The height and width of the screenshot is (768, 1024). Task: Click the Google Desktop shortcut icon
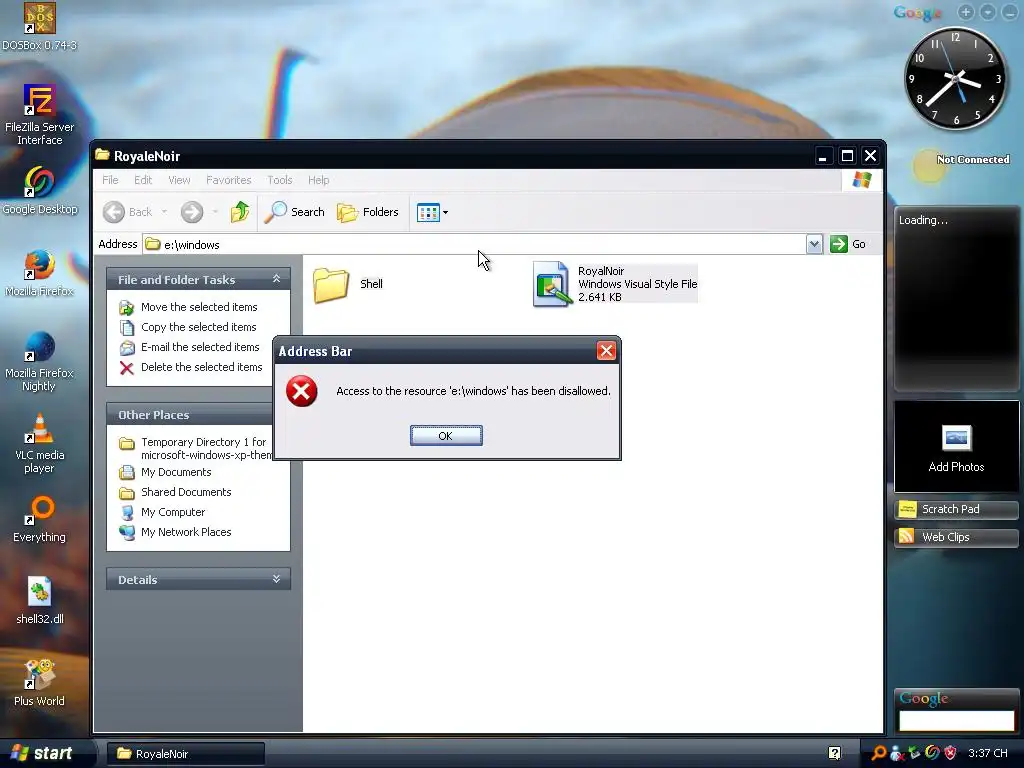tap(39, 191)
